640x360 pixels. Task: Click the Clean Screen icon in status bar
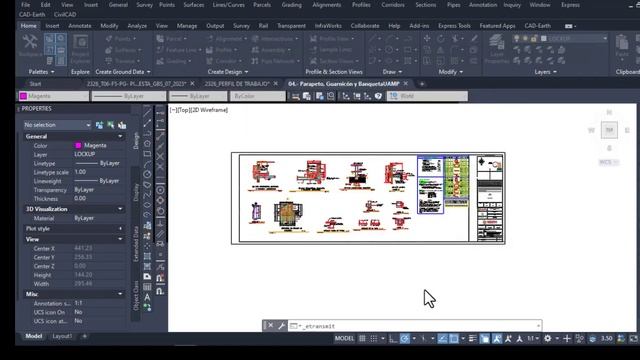coord(633,338)
